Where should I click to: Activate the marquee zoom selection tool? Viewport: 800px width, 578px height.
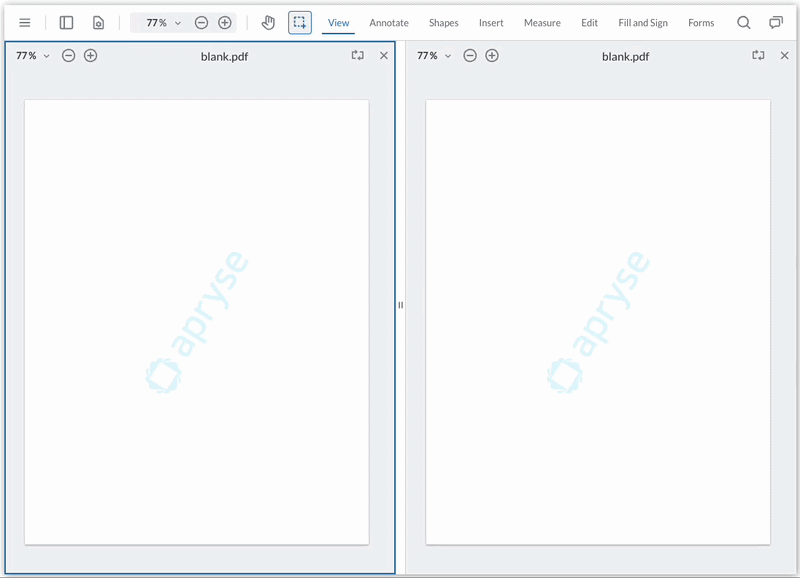300,22
